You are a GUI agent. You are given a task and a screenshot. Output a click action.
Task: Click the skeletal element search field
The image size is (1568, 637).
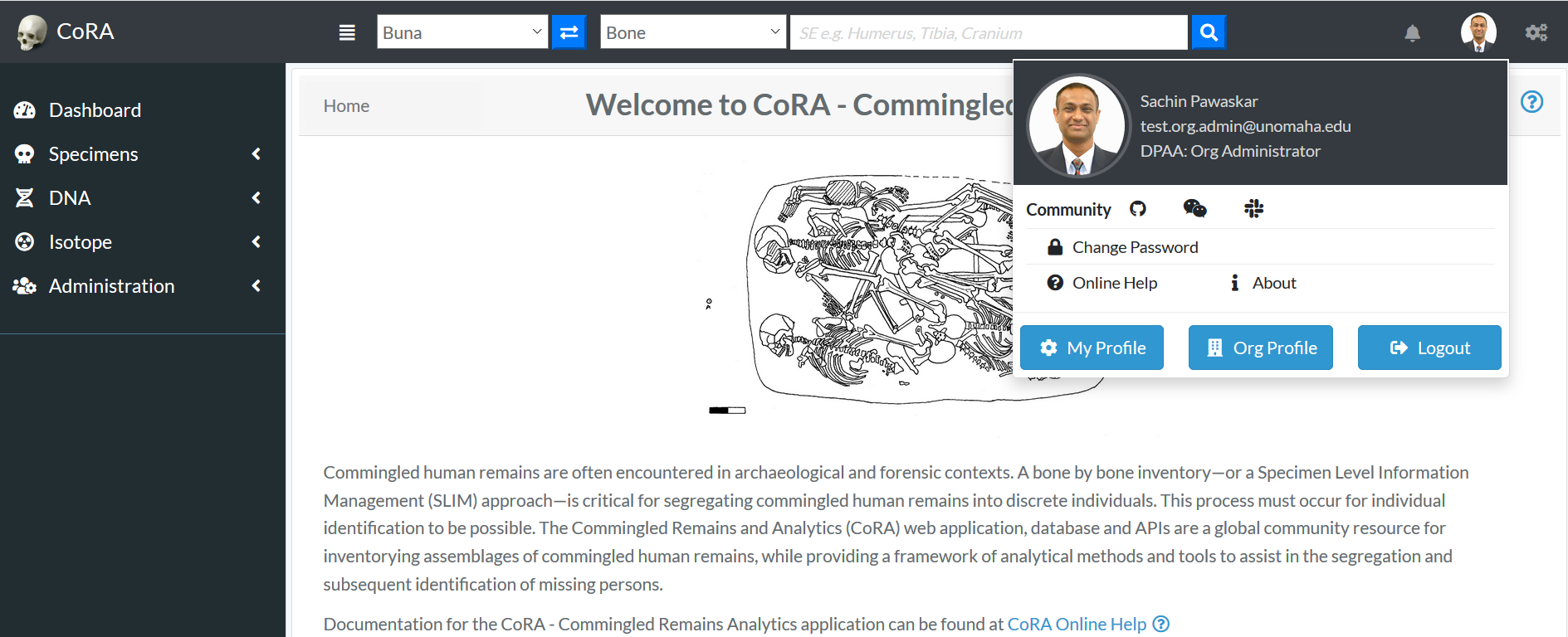tap(989, 32)
